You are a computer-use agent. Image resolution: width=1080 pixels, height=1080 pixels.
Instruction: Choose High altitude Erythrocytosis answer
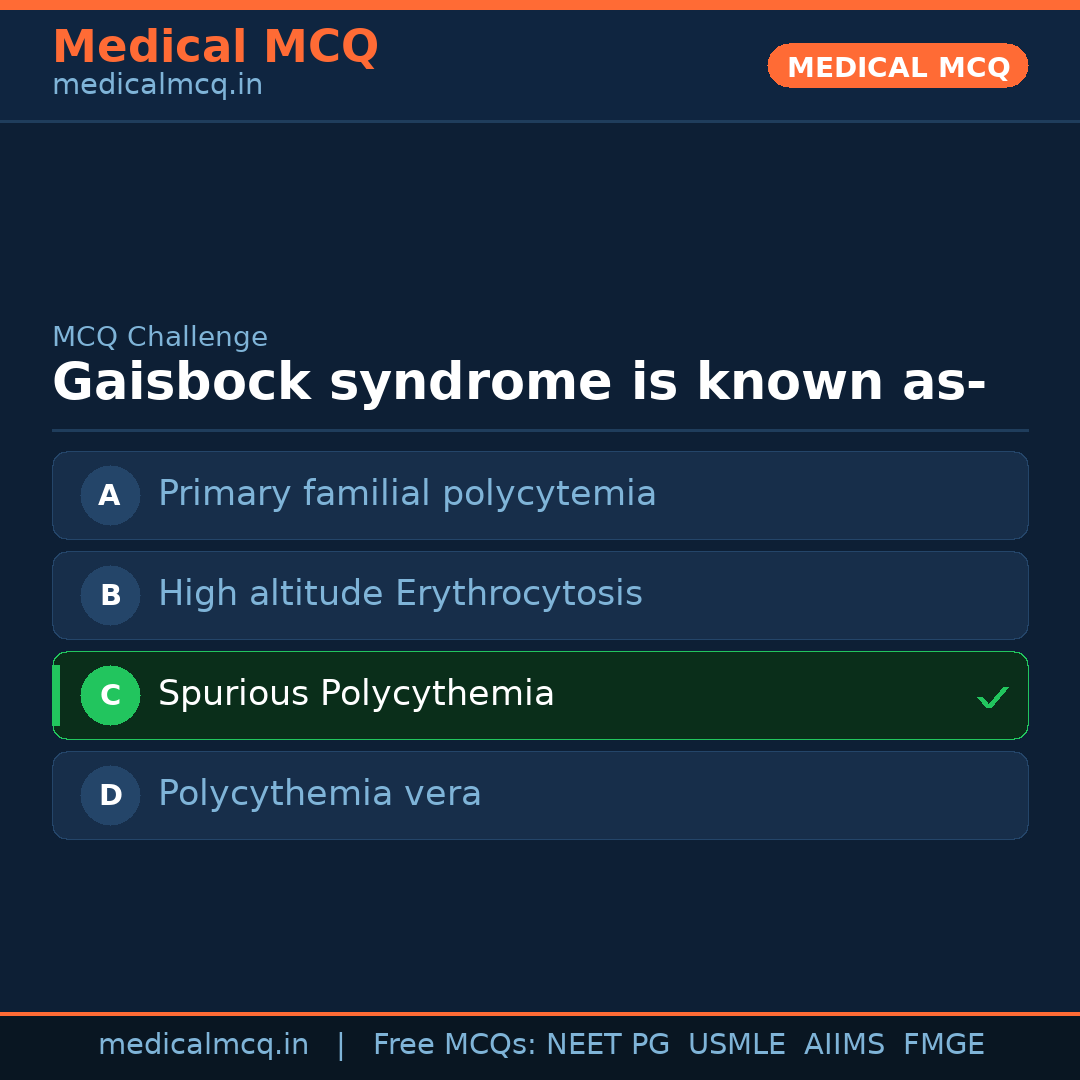pyautogui.click(x=400, y=594)
